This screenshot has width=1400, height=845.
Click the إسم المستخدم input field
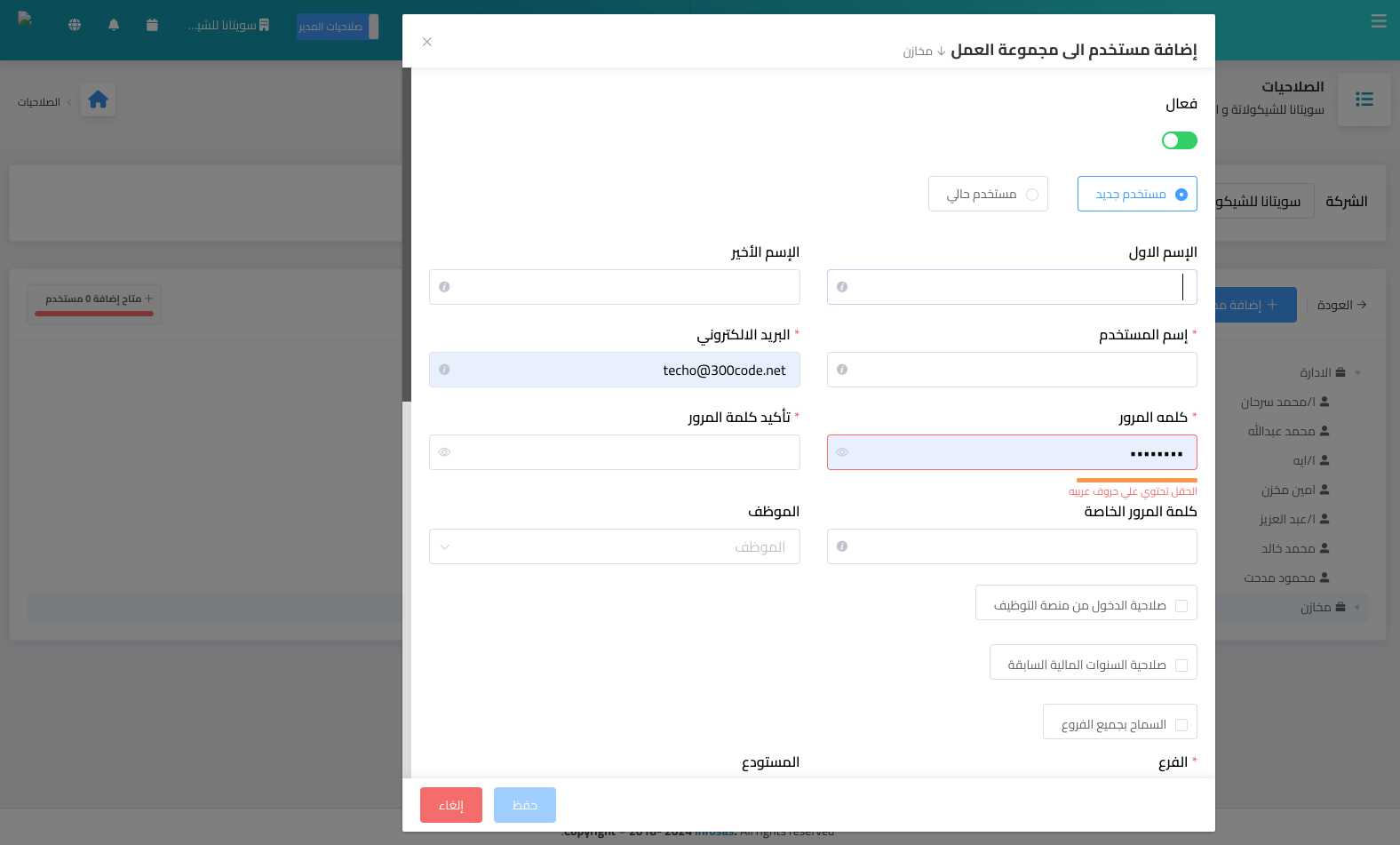[1012, 370]
